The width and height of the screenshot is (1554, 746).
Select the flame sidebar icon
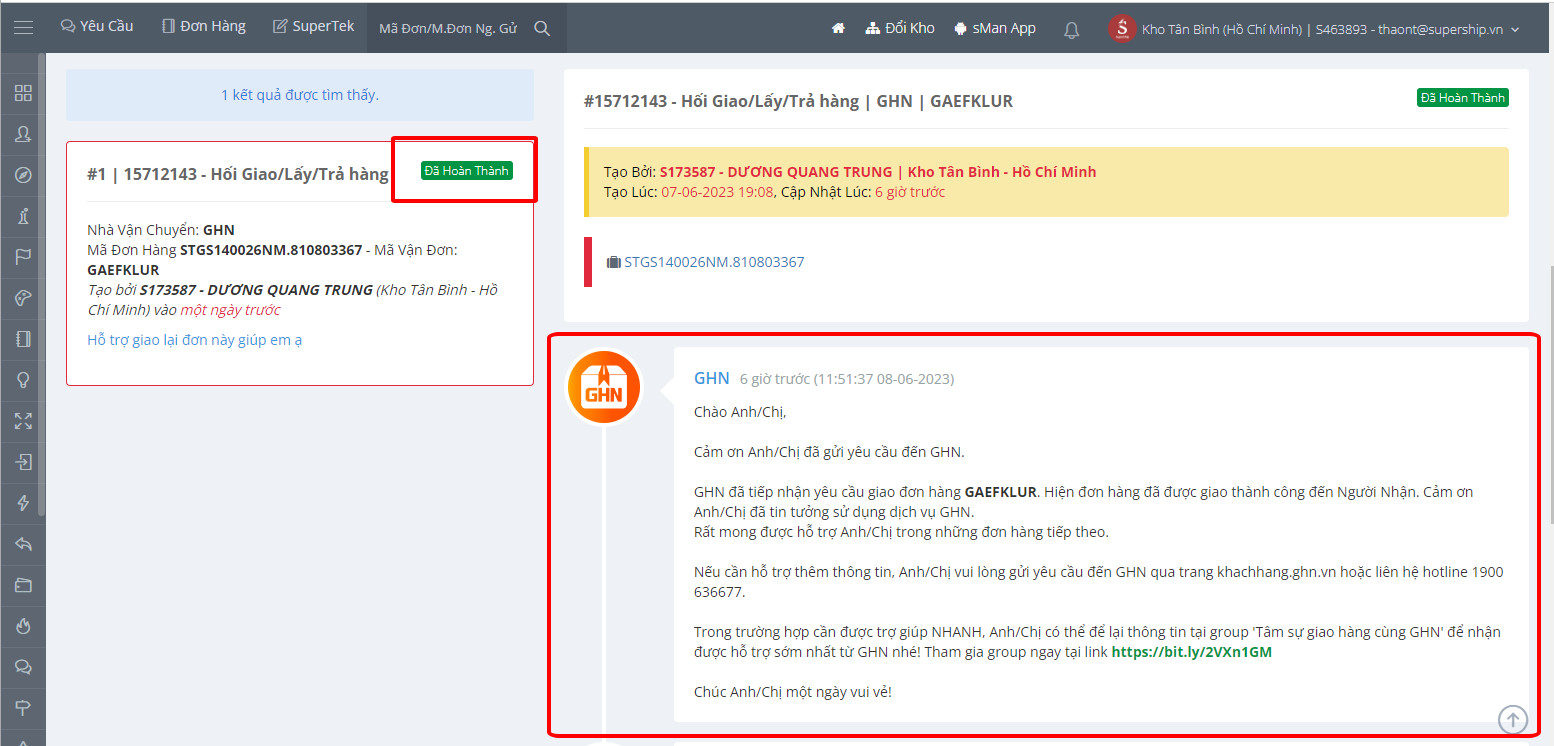tap(23, 626)
